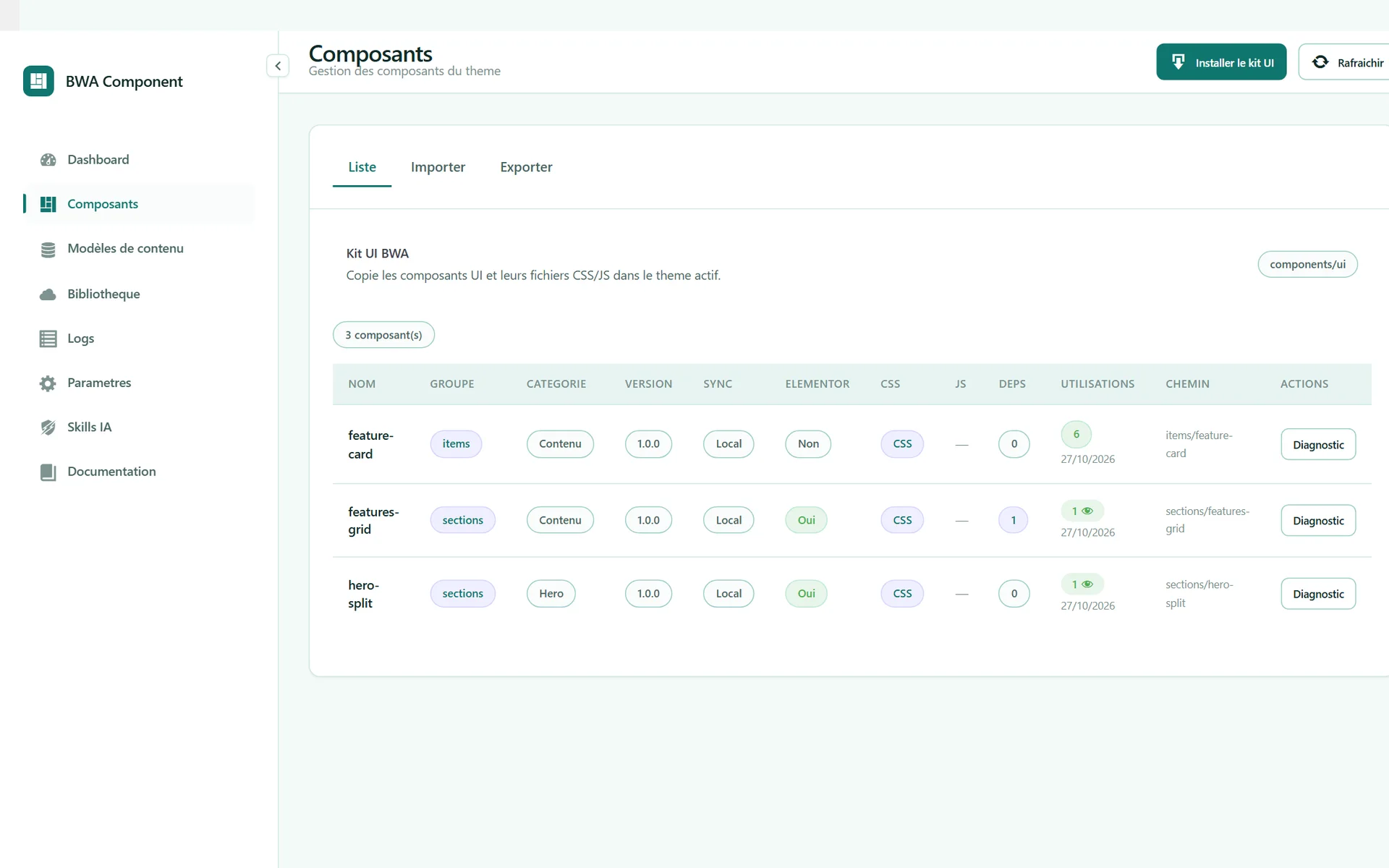This screenshot has height=868, width=1389.
Task: Open Parametres in the sidebar
Action: pos(139,383)
